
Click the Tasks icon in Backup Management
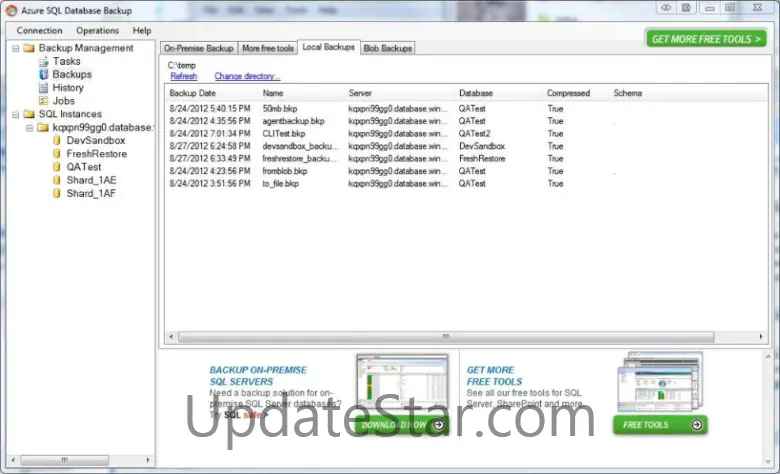(44, 62)
